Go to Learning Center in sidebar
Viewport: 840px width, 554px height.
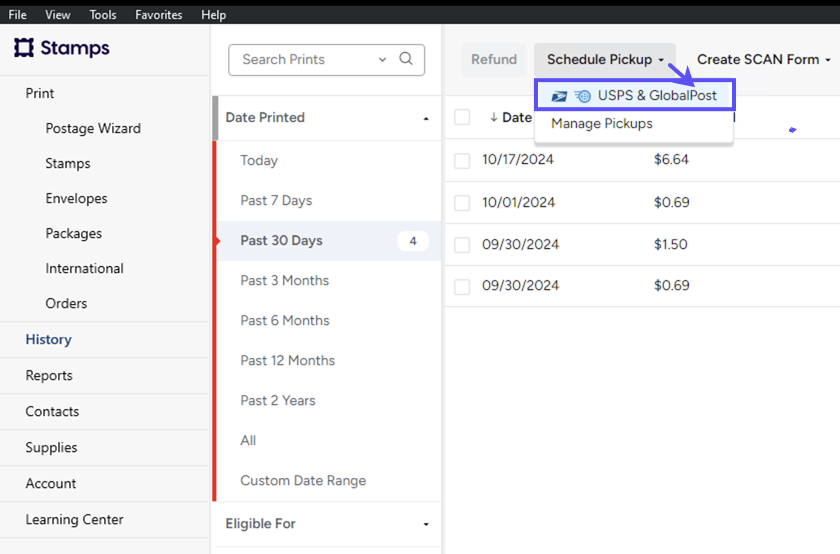pos(75,520)
